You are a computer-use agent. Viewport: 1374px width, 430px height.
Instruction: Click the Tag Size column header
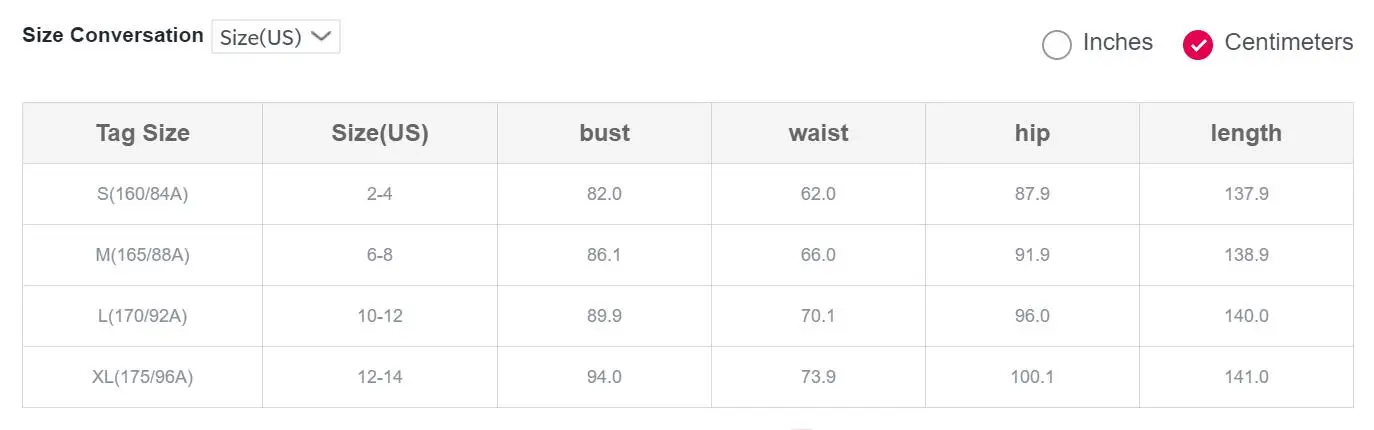coord(143,133)
